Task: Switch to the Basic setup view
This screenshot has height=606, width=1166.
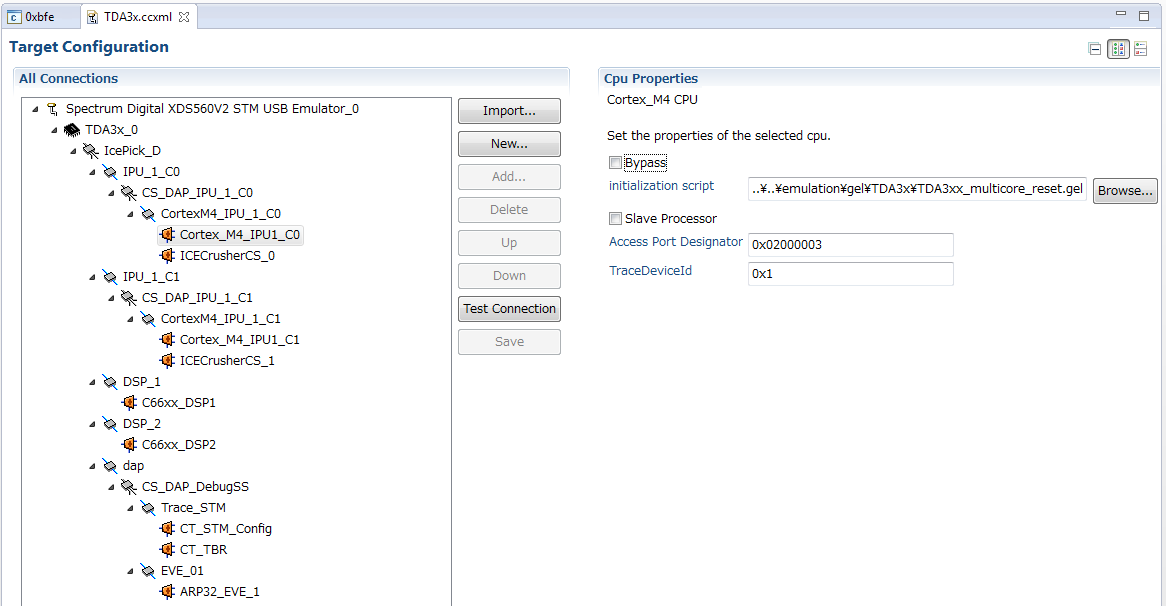Action: (x=1094, y=48)
